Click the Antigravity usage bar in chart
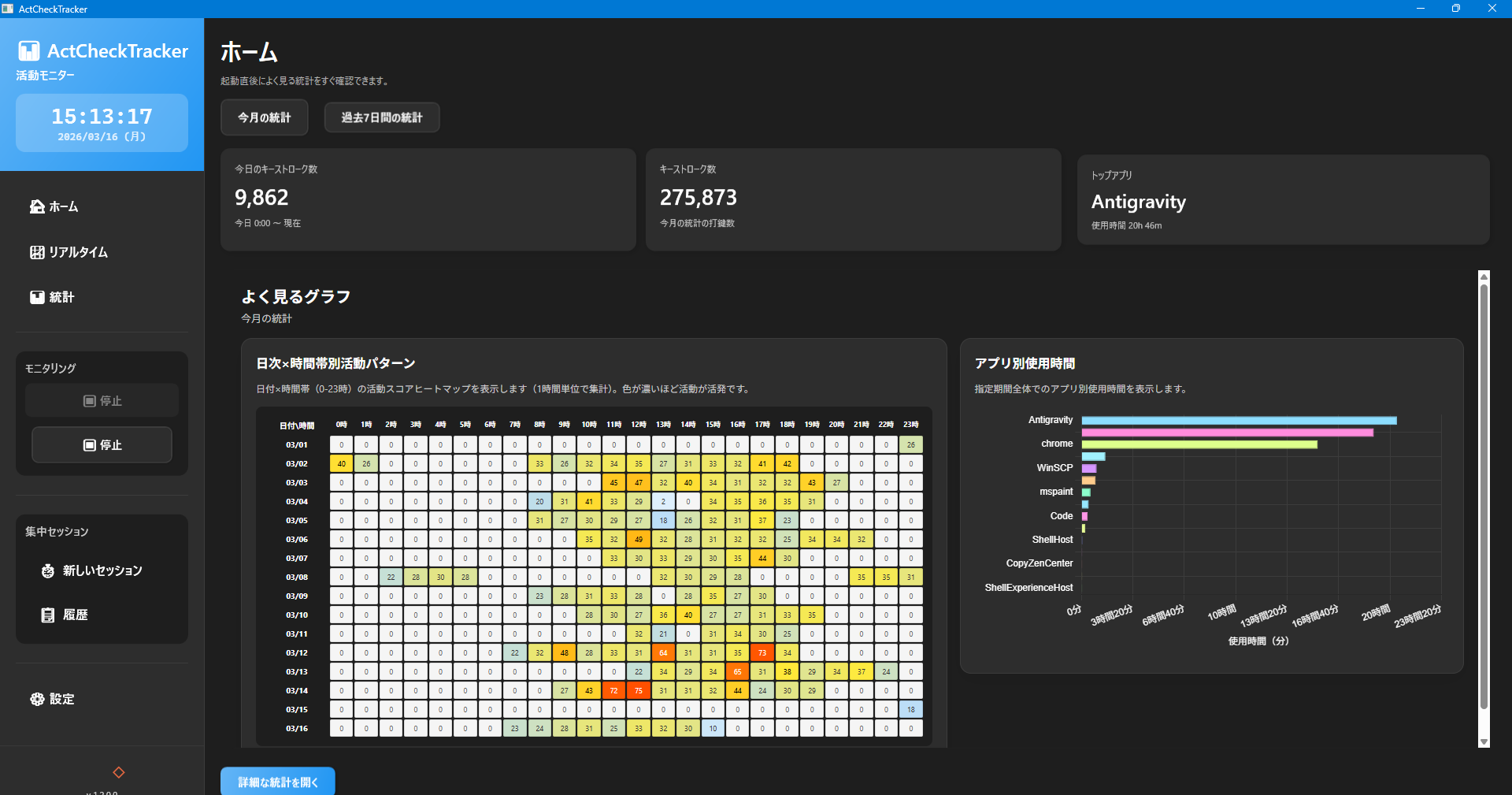This screenshot has height=795, width=1512. (1238, 421)
